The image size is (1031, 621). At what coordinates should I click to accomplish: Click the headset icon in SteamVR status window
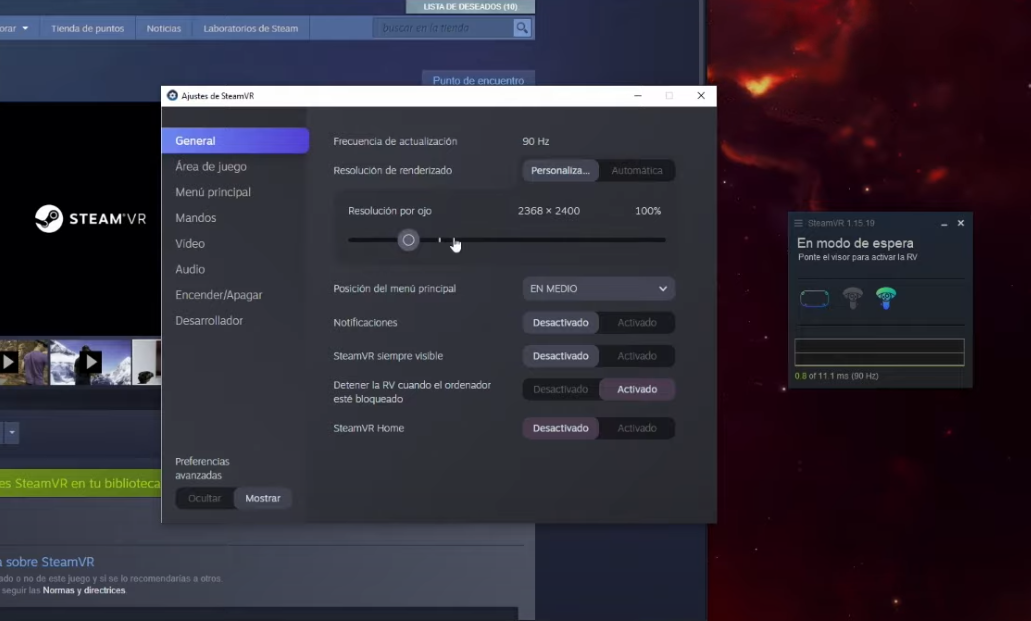(x=814, y=299)
